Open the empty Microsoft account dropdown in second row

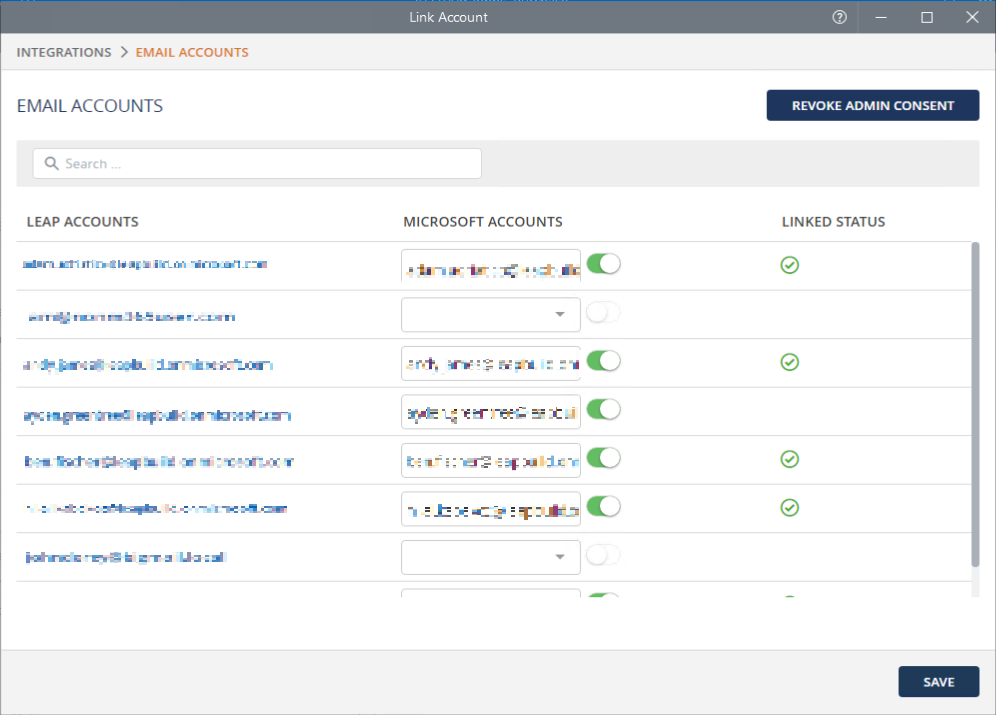pos(490,314)
